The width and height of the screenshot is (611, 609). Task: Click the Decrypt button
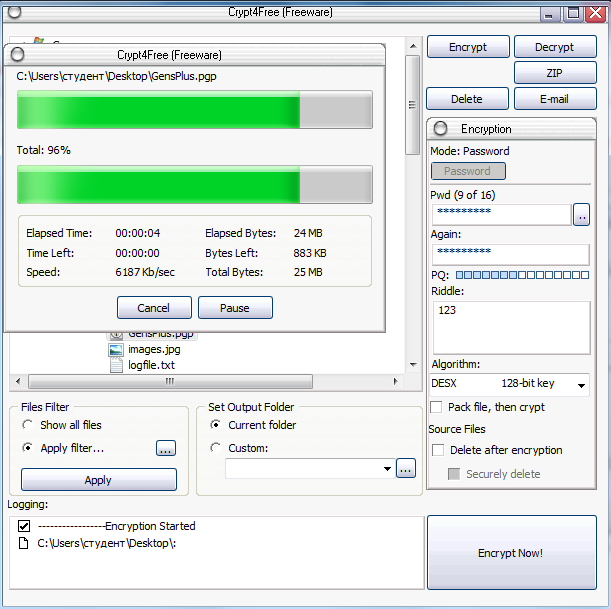pos(555,47)
